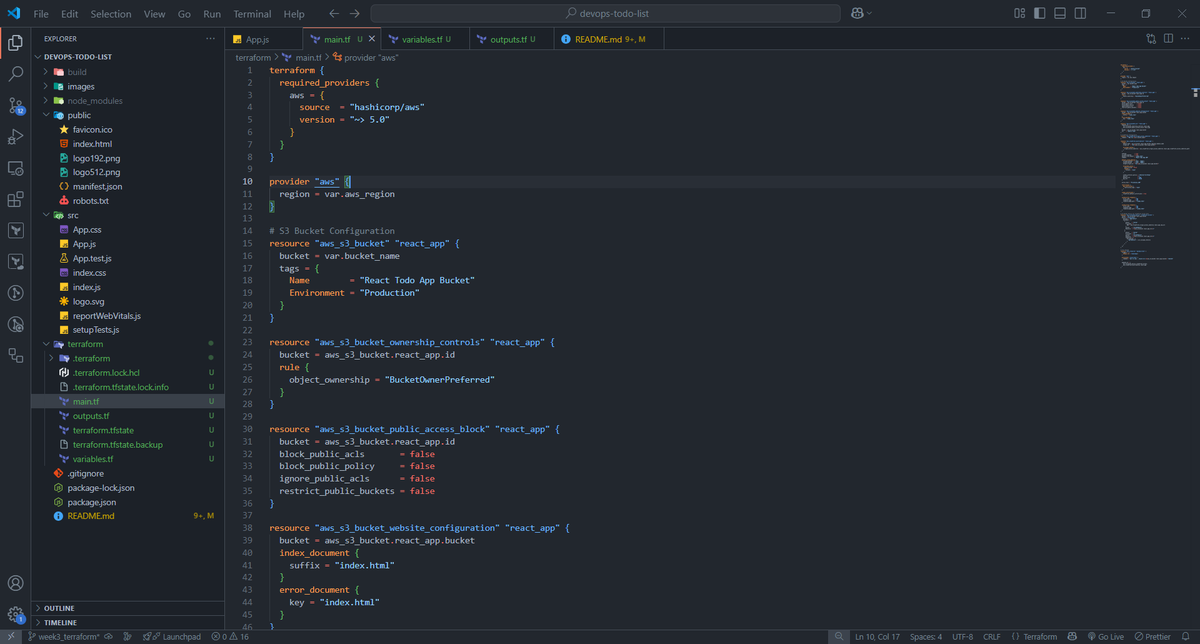The height and width of the screenshot is (644, 1200).
Task: Expand the build folder
Action: pos(130,72)
